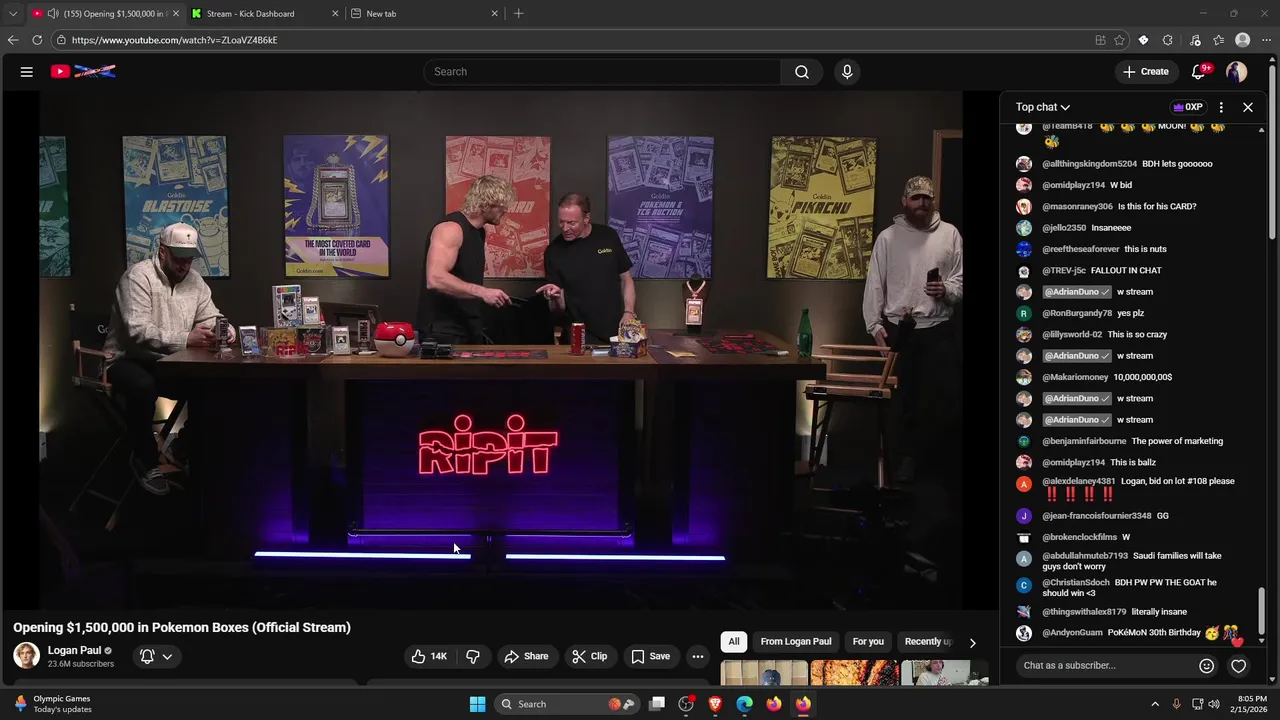
Task: Send a heart reaction in chat
Action: (1239, 666)
